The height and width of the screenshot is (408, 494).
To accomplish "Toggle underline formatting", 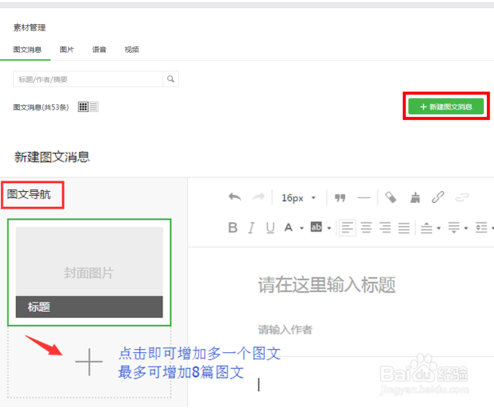I will pos(270,228).
